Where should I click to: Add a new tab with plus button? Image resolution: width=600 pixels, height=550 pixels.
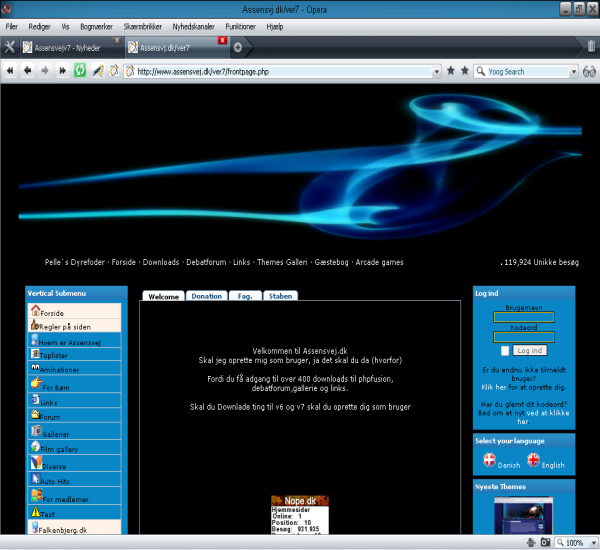(238, 47)
